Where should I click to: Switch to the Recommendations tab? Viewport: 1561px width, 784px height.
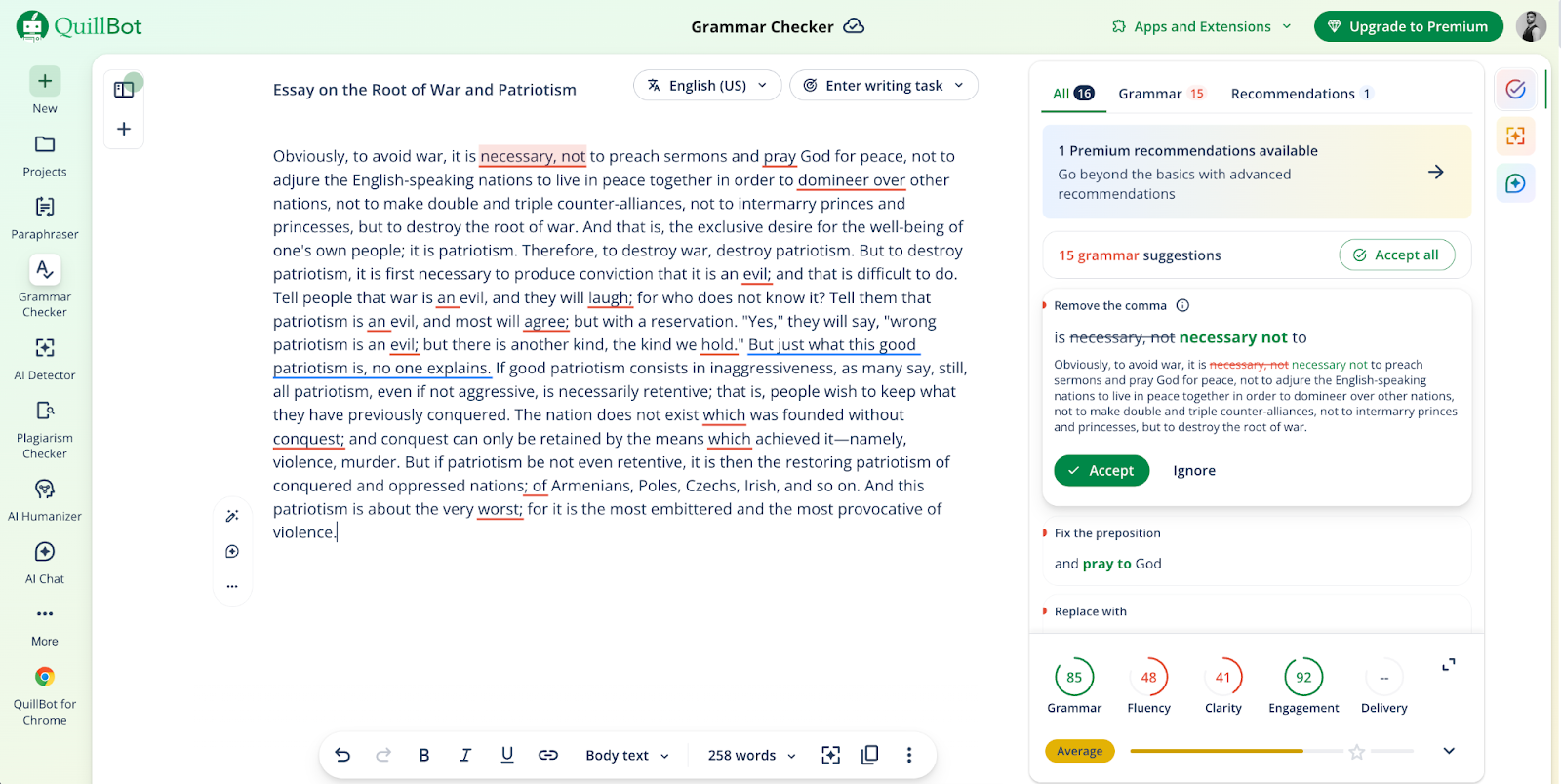click(1301, 94)
